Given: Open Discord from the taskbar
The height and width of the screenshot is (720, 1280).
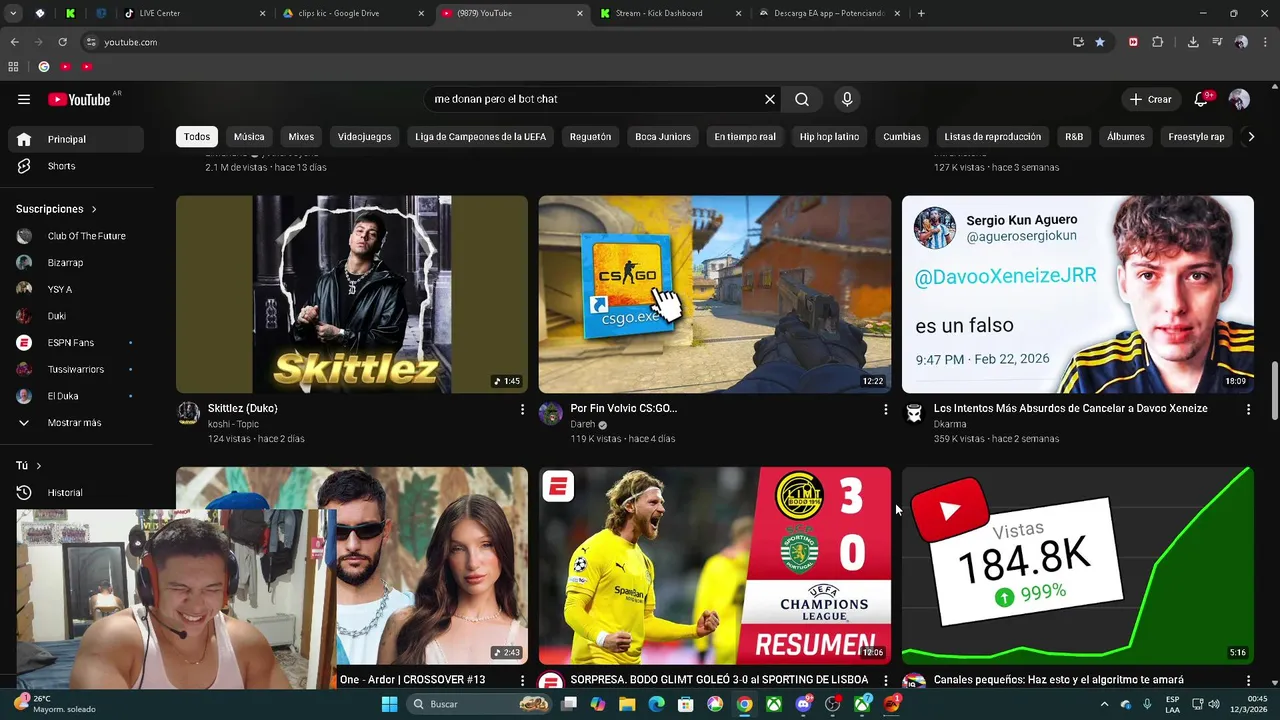Looking at the screenshot, I should [803, 704].
